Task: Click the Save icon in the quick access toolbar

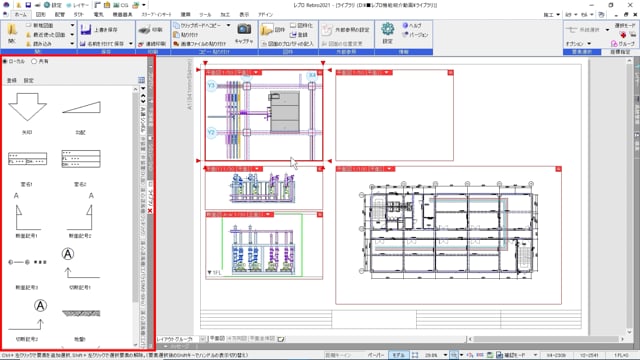Action: pos(28,5)
